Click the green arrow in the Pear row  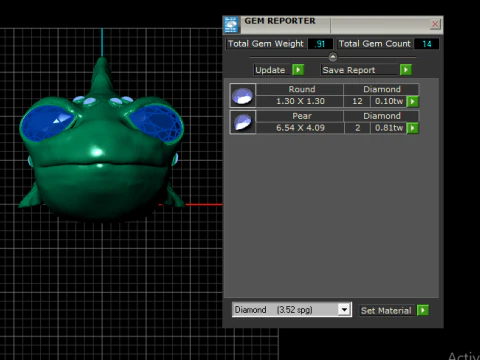point(413,128)
